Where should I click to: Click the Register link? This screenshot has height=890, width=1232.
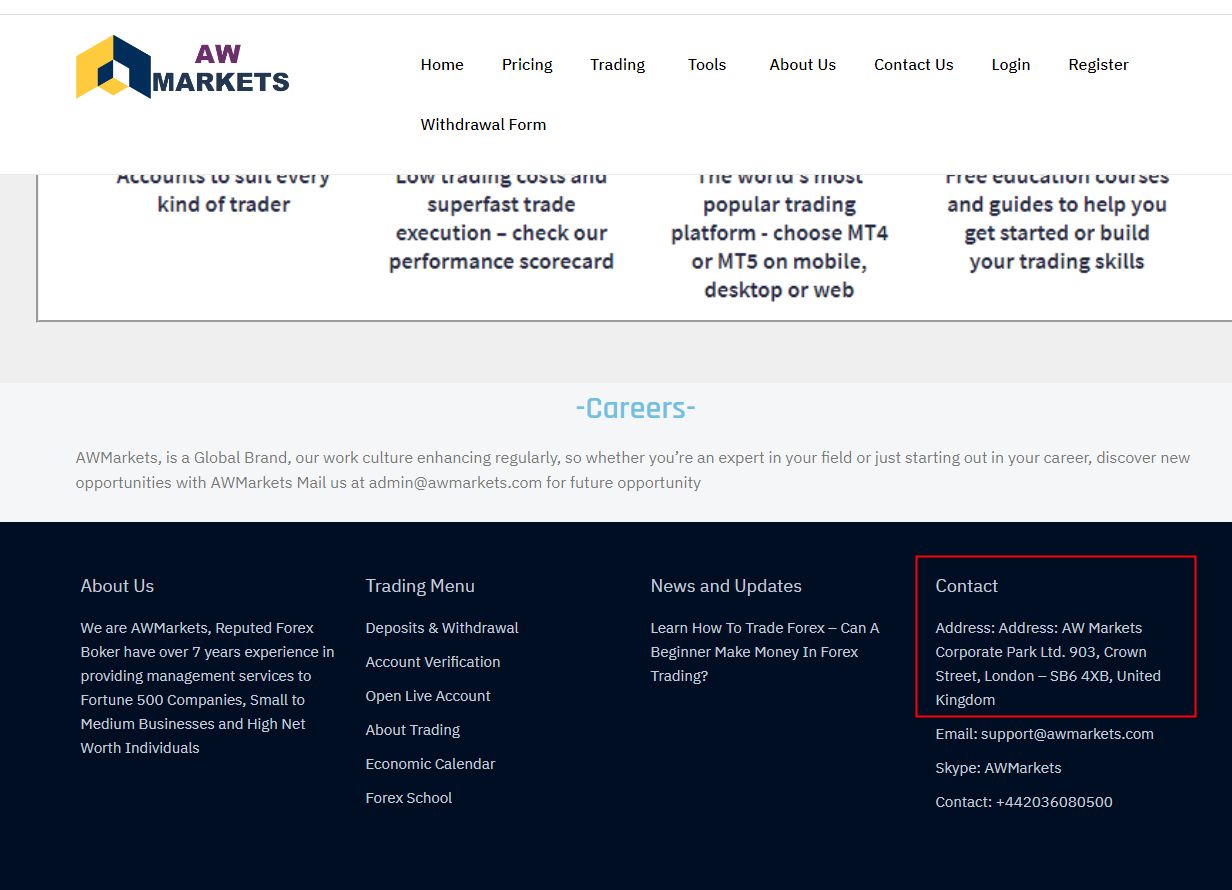point(1098,65)
